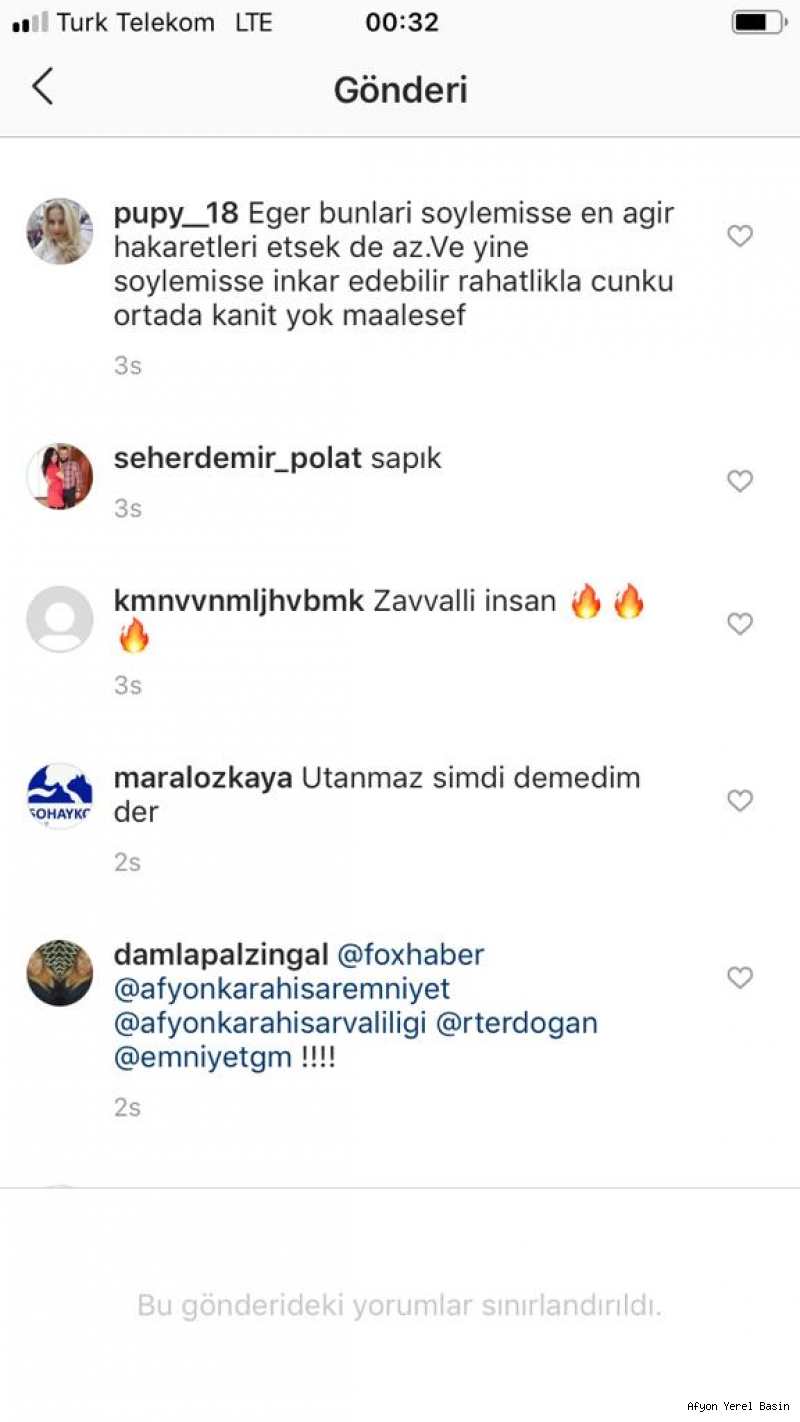Like pupy__18's comment with the heart
The height and width of the screenshot is (1422, 800).
tap(739, 236)
